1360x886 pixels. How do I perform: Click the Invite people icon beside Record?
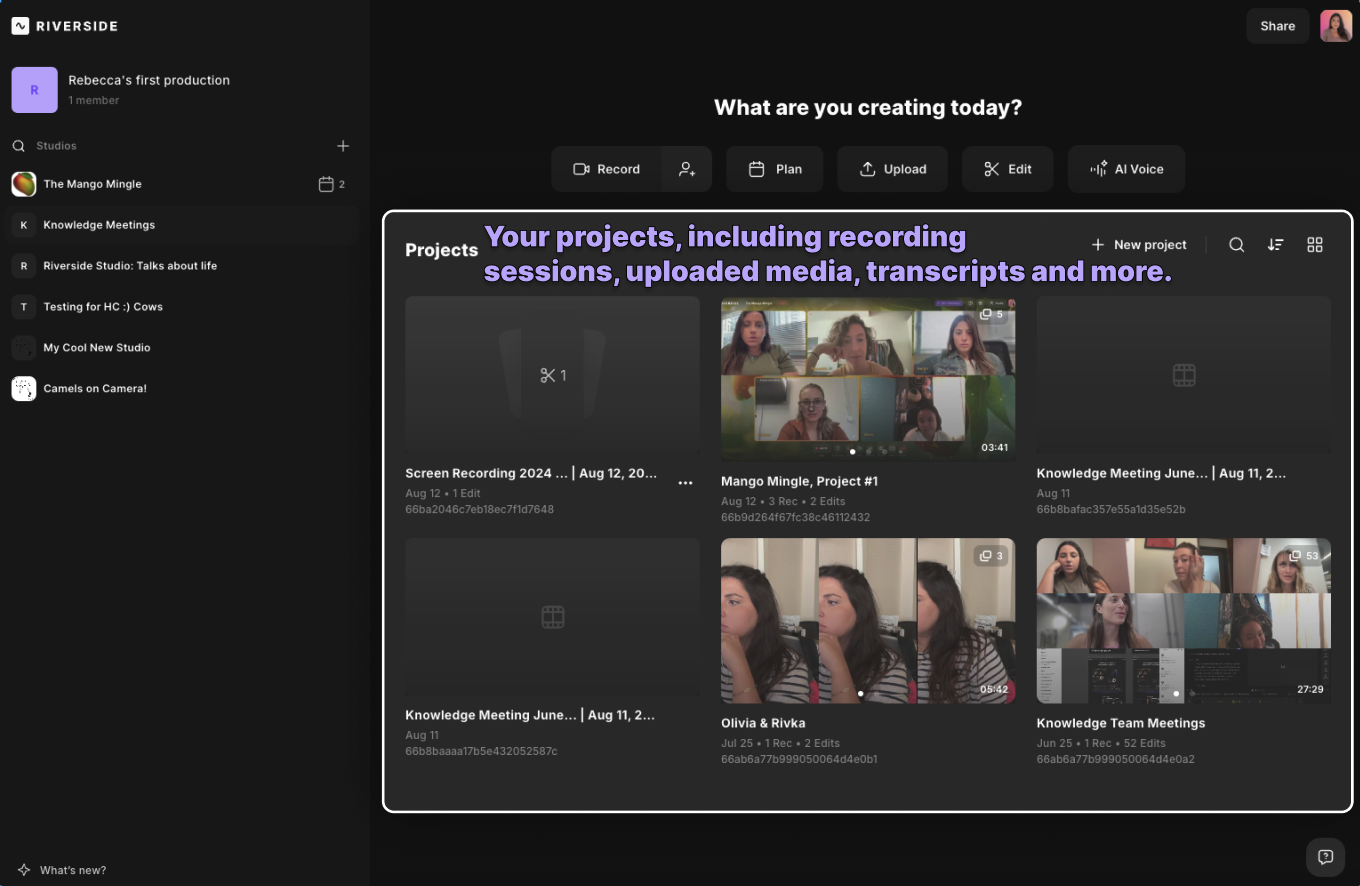click(x=687, y=169)
